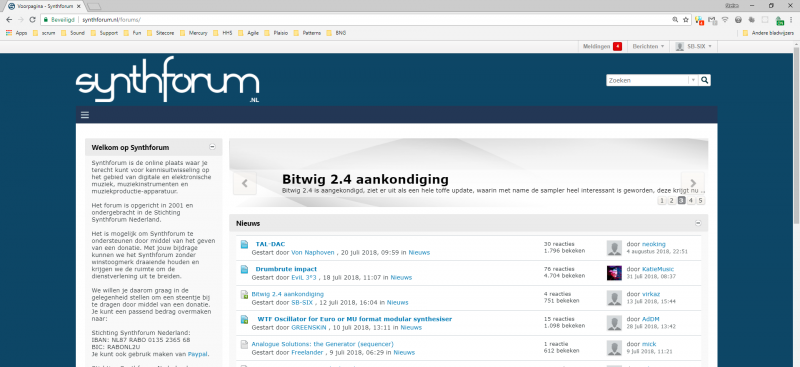The image size is (800, 367).
Task: Open the Gmail checker extension icon
Action: point(712,20)
